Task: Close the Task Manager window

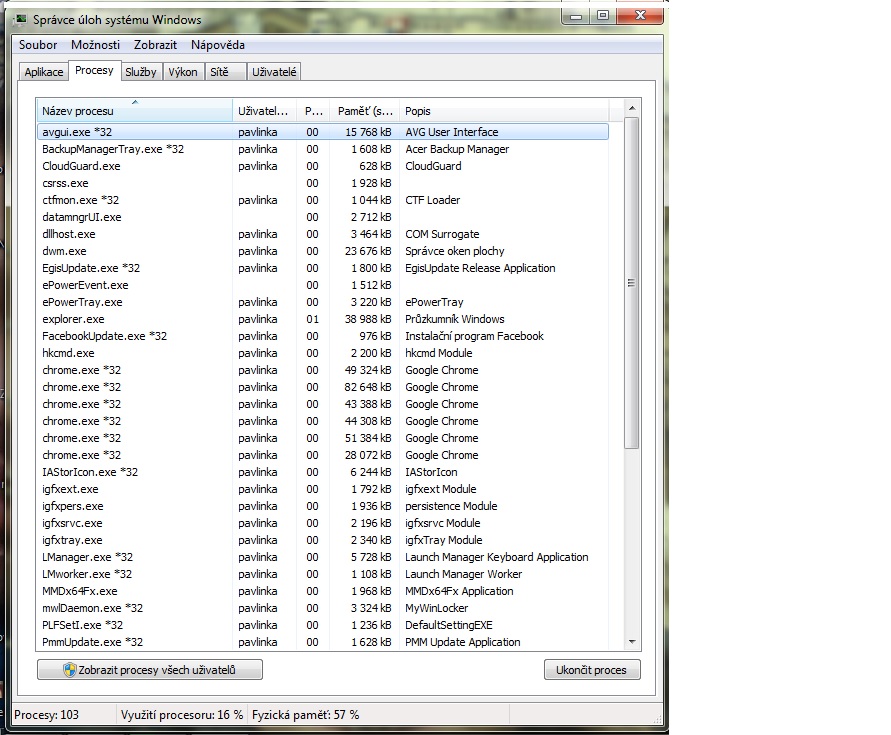Action: (x=640, y=16)
